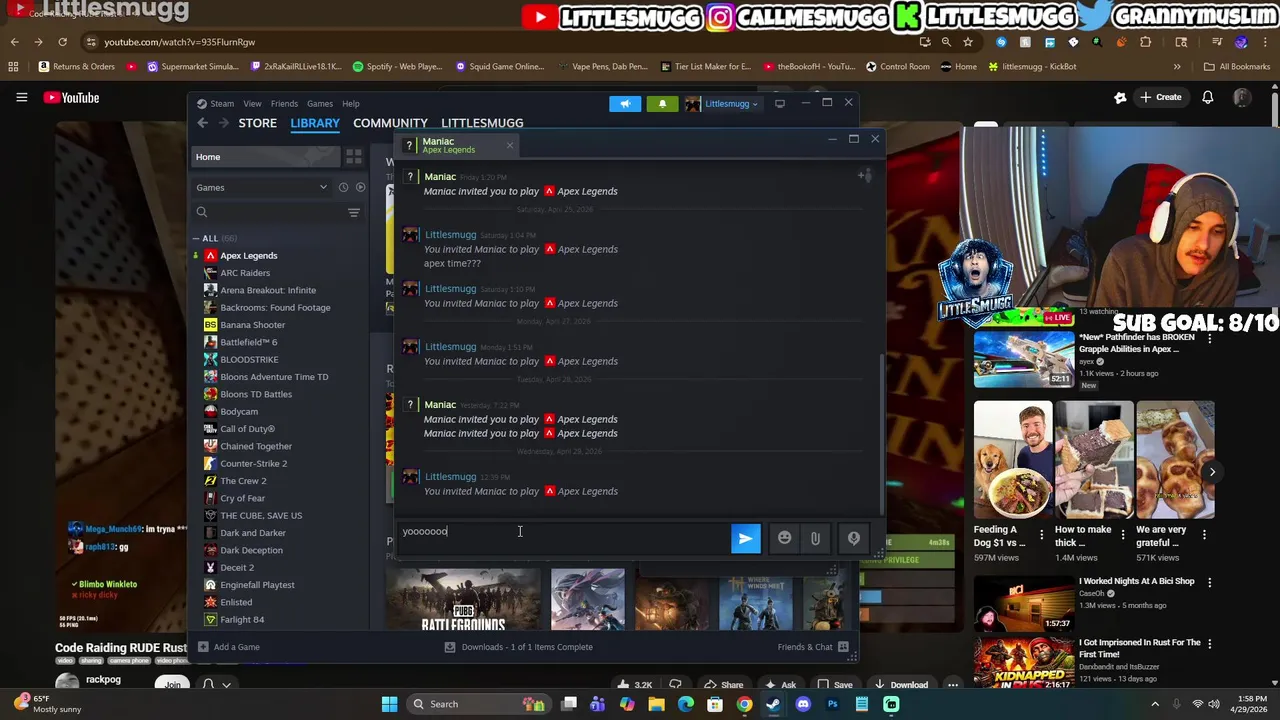Open the Spotify Web Player bookmark
The image size is (1280, 720).
pyautogui.click(x=397, y=66)
